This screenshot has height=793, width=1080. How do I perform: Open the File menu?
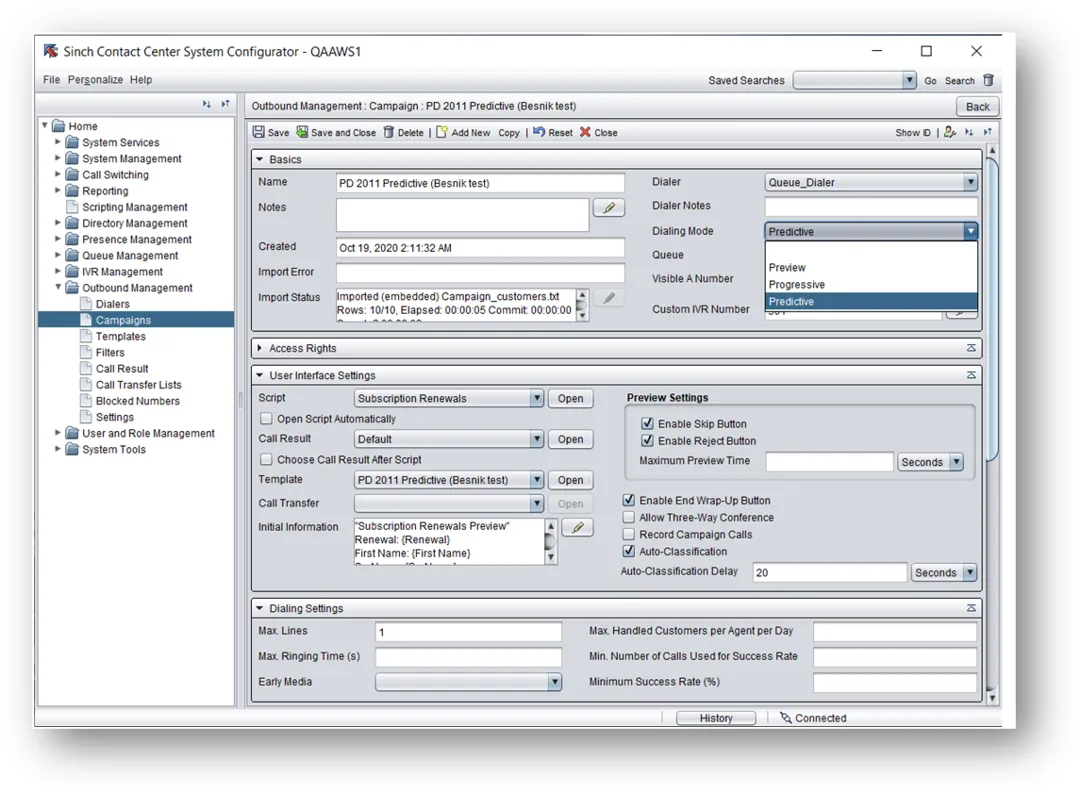tap(51, 80)
